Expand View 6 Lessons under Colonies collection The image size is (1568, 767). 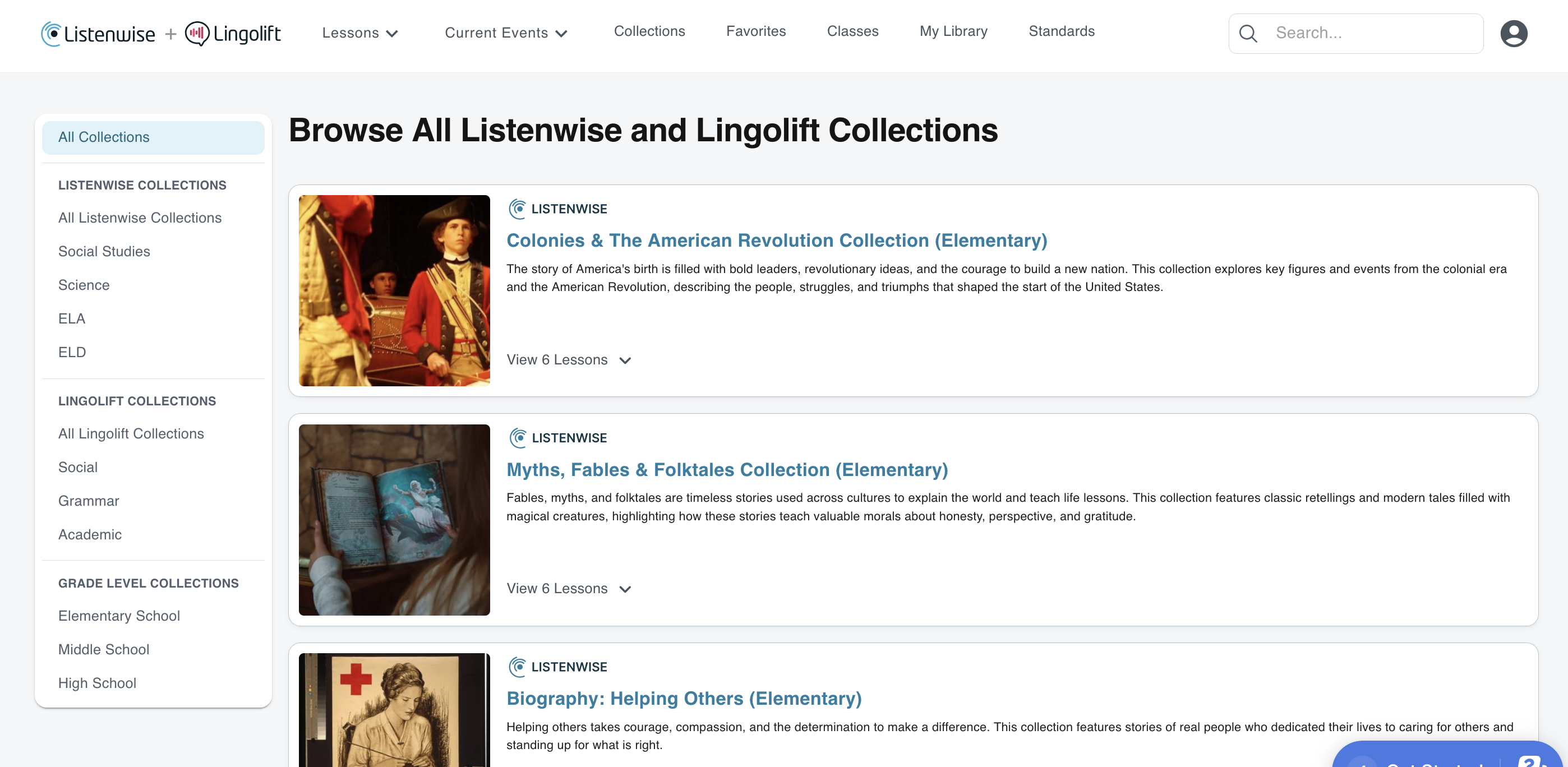pos(569,360)
